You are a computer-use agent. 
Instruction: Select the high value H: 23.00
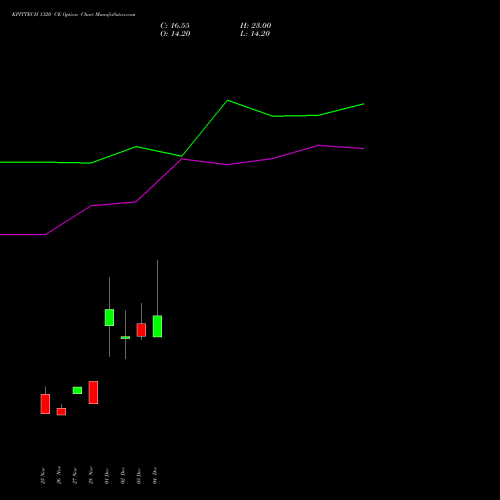tap(255, 26)
